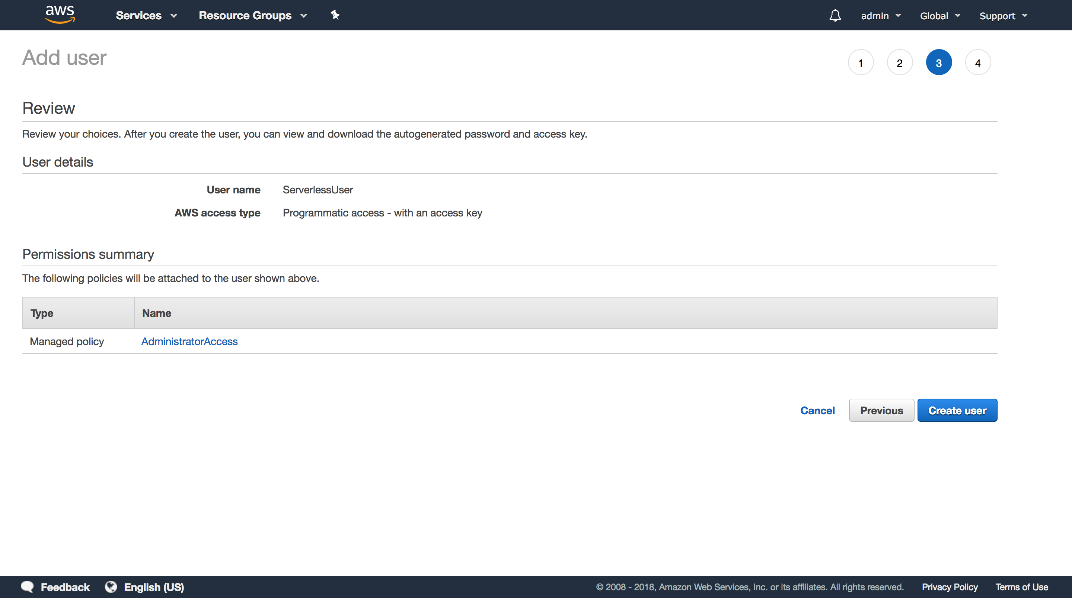Select the current step 3 circle
Image resolution: width=1072 pixels, height=598 pixels.
938,63
